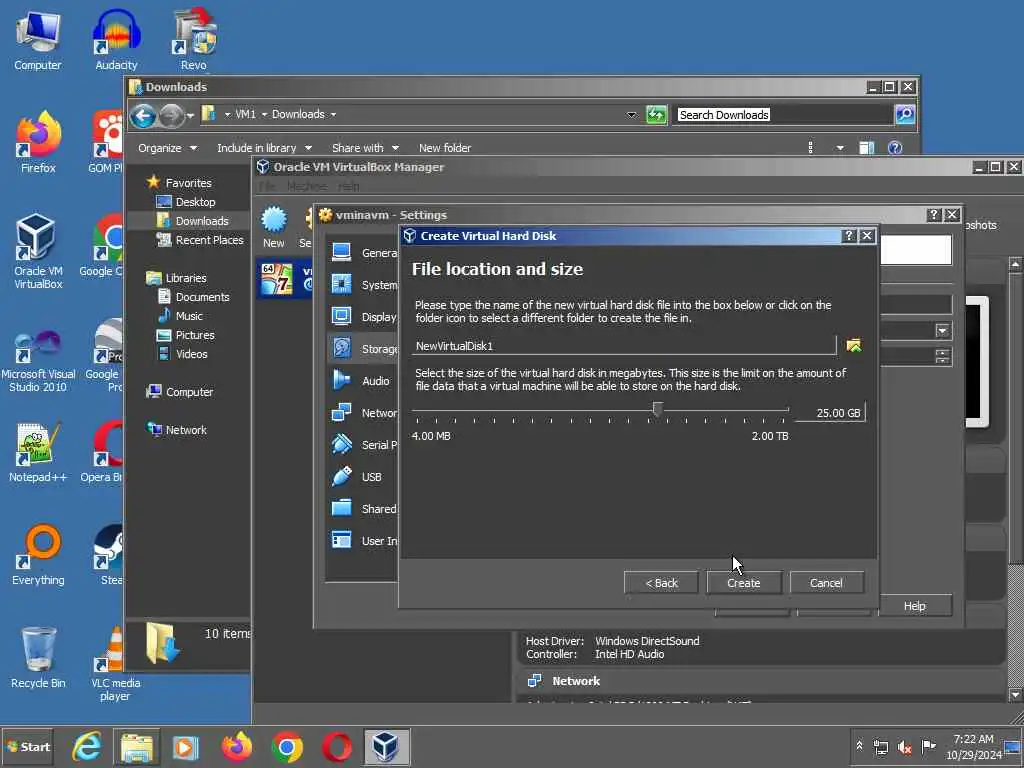Open the change view dropdown arrow in Downloads
This screenshot has width=1024, height=768.
840,148
